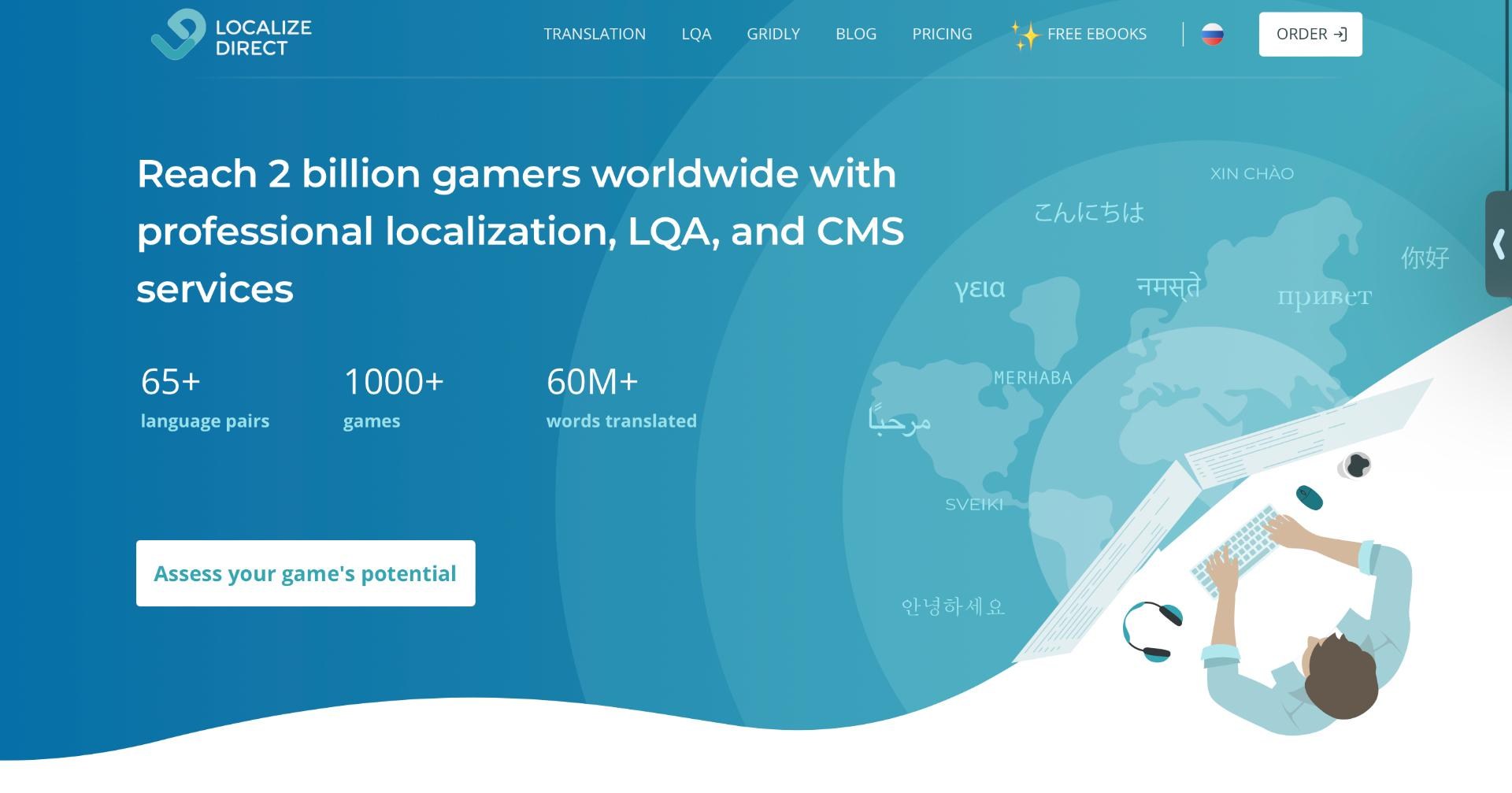Click the Order button
The height and width of the screenshot is (793, 1512).
(1310, 35)
